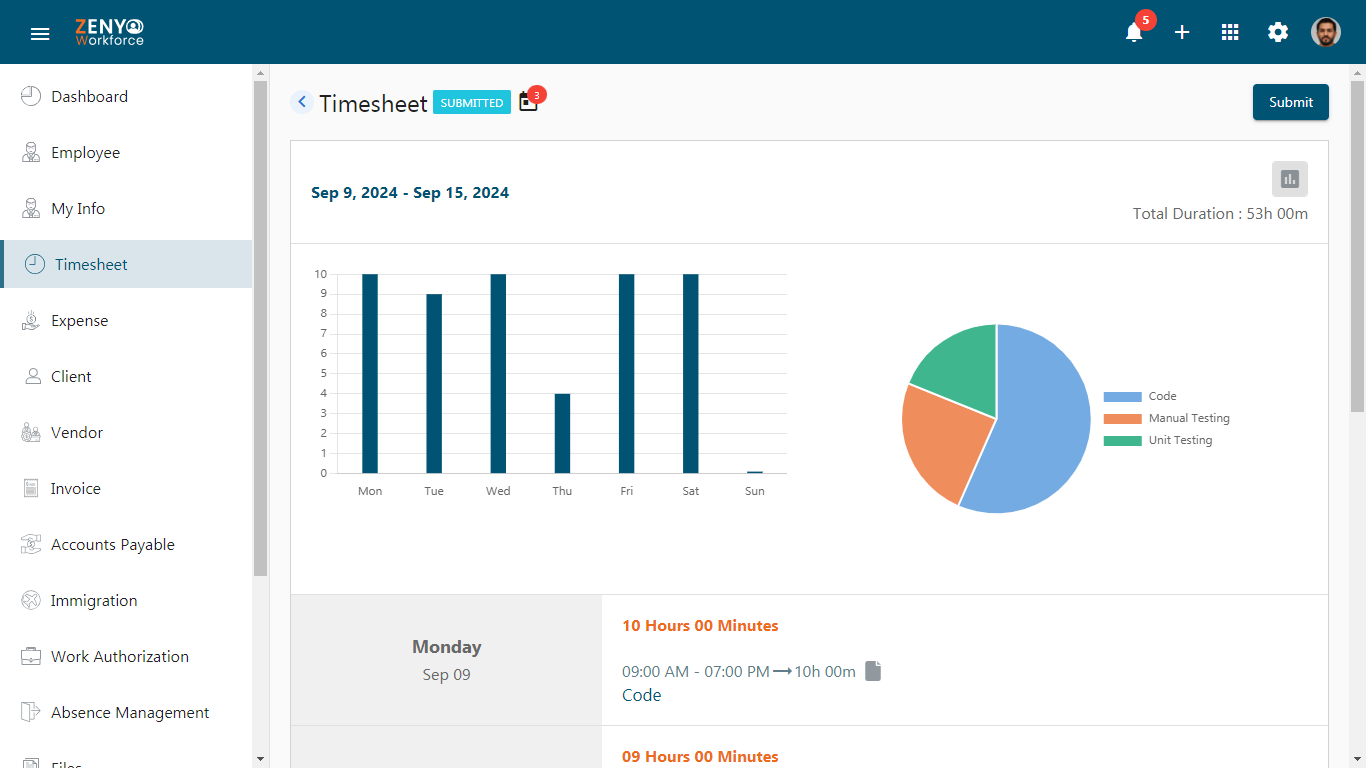Open Immigration menu item
Image resolution: width=1366 pixels, height=768 pixels.
[126, 600]
